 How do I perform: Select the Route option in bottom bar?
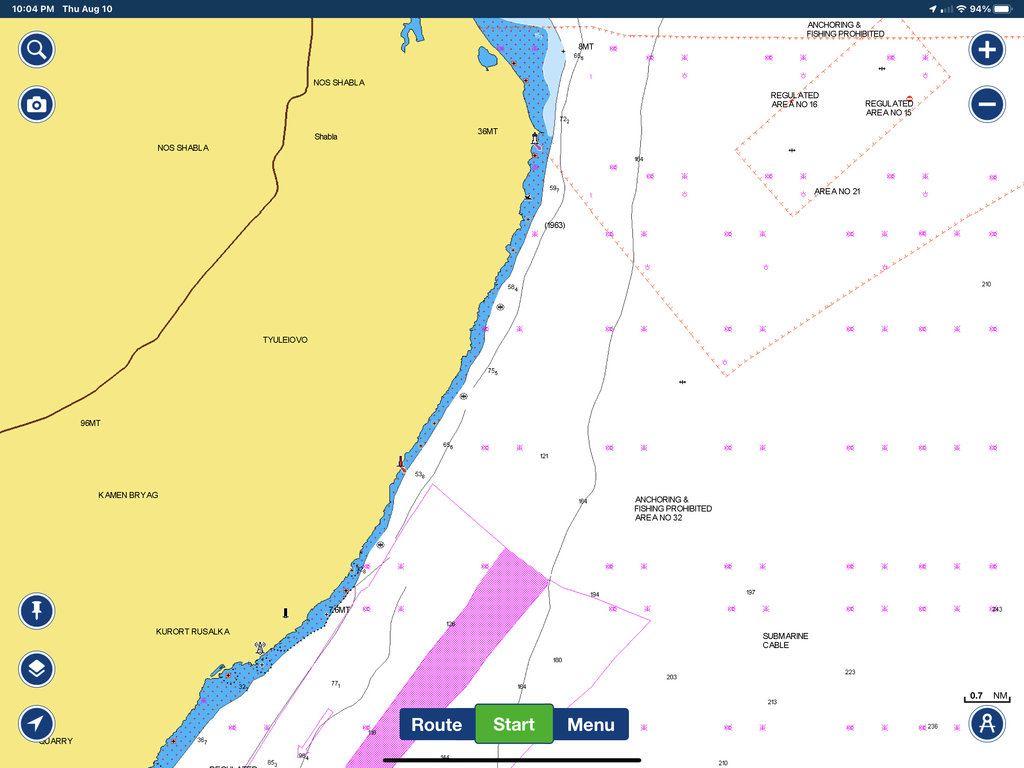click(437, 724)
